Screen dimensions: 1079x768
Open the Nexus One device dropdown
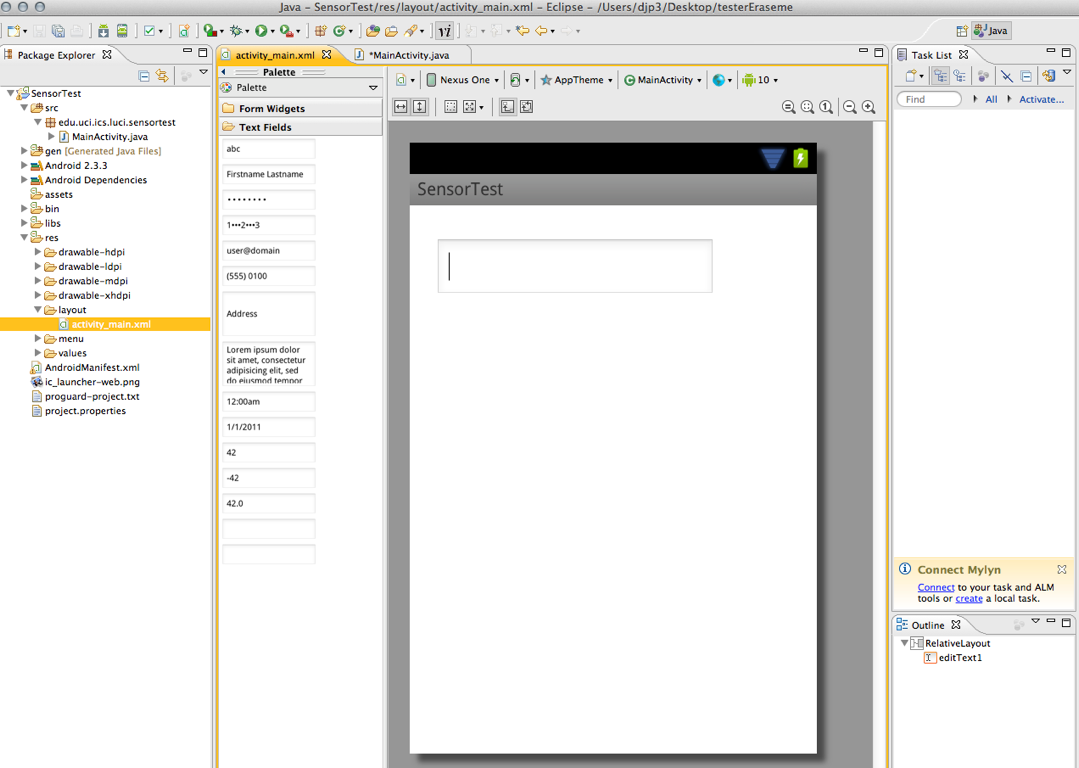pos(463,80)
